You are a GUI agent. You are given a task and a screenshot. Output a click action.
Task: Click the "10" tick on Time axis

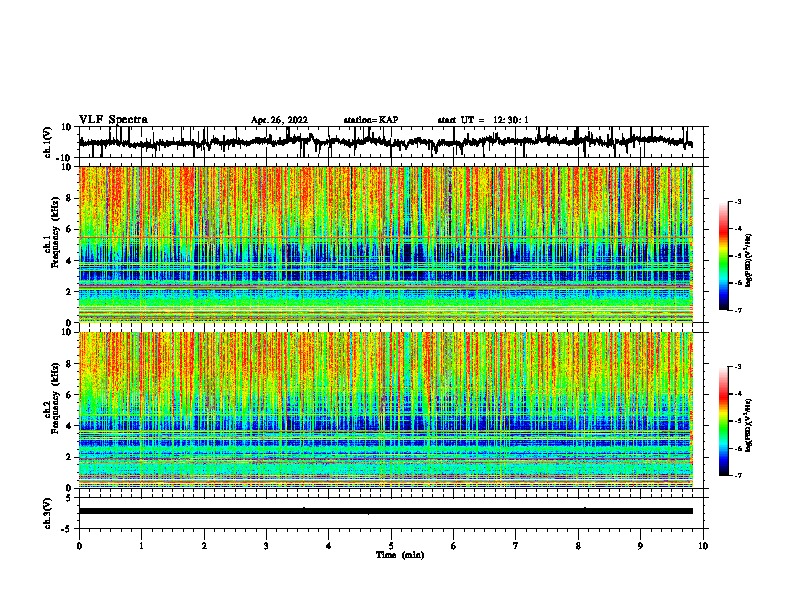703,546
